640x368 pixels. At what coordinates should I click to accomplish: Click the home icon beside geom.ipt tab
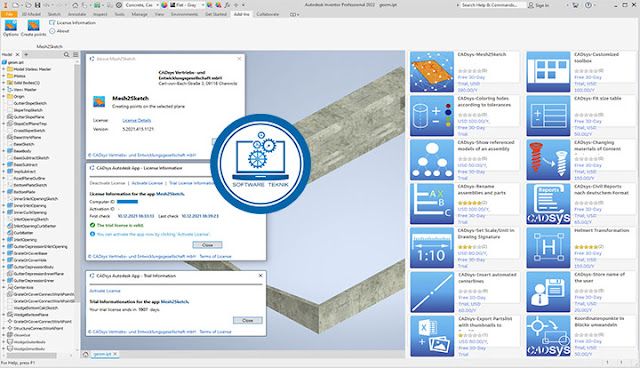coord(86,354)
